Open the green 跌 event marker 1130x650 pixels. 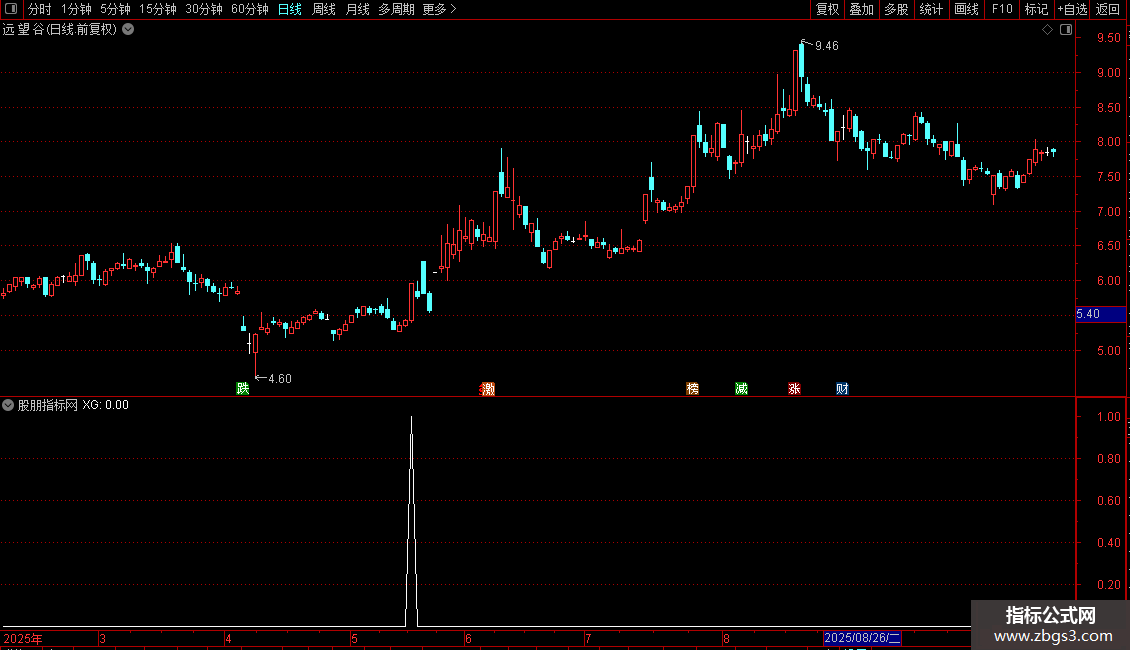pos(243,388)
